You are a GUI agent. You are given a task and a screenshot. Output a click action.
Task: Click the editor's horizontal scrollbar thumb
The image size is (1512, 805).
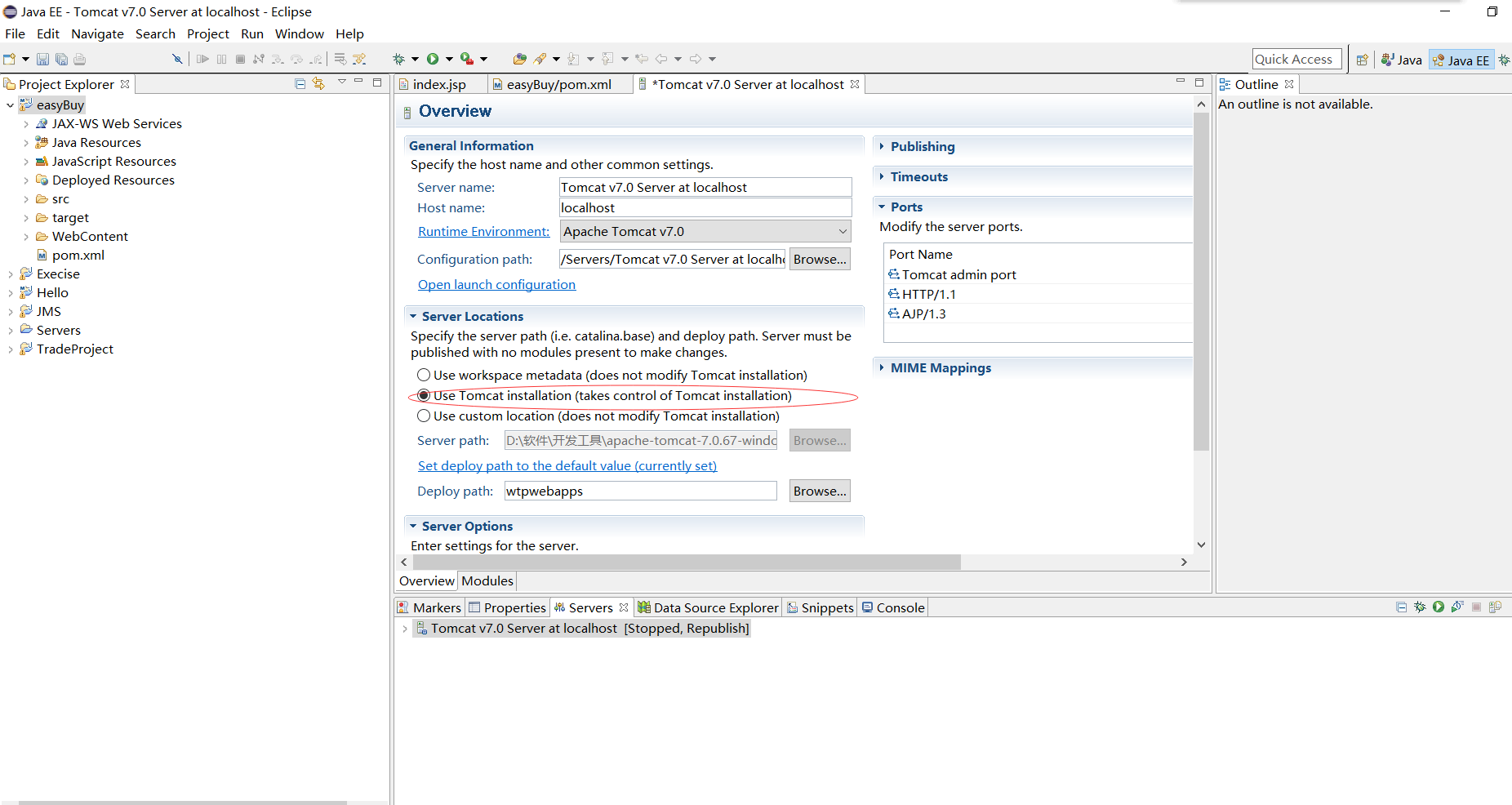[687, 562]
